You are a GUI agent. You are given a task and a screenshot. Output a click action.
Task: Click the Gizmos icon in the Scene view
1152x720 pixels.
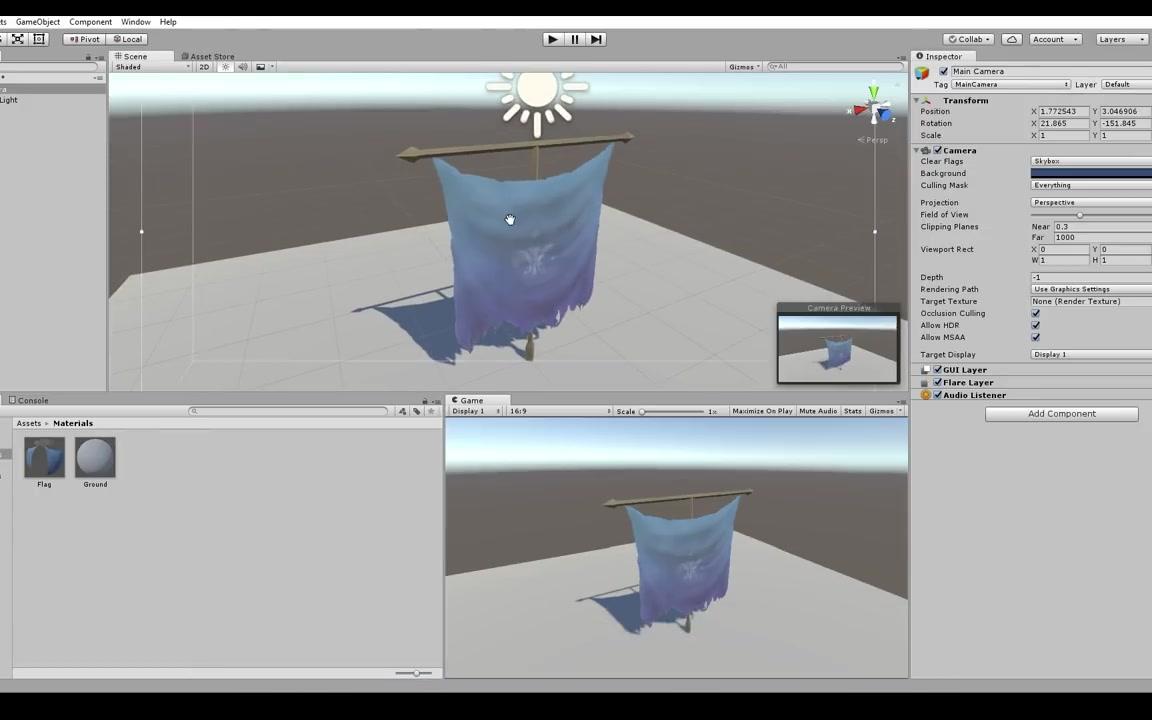[x=743, y=66]
